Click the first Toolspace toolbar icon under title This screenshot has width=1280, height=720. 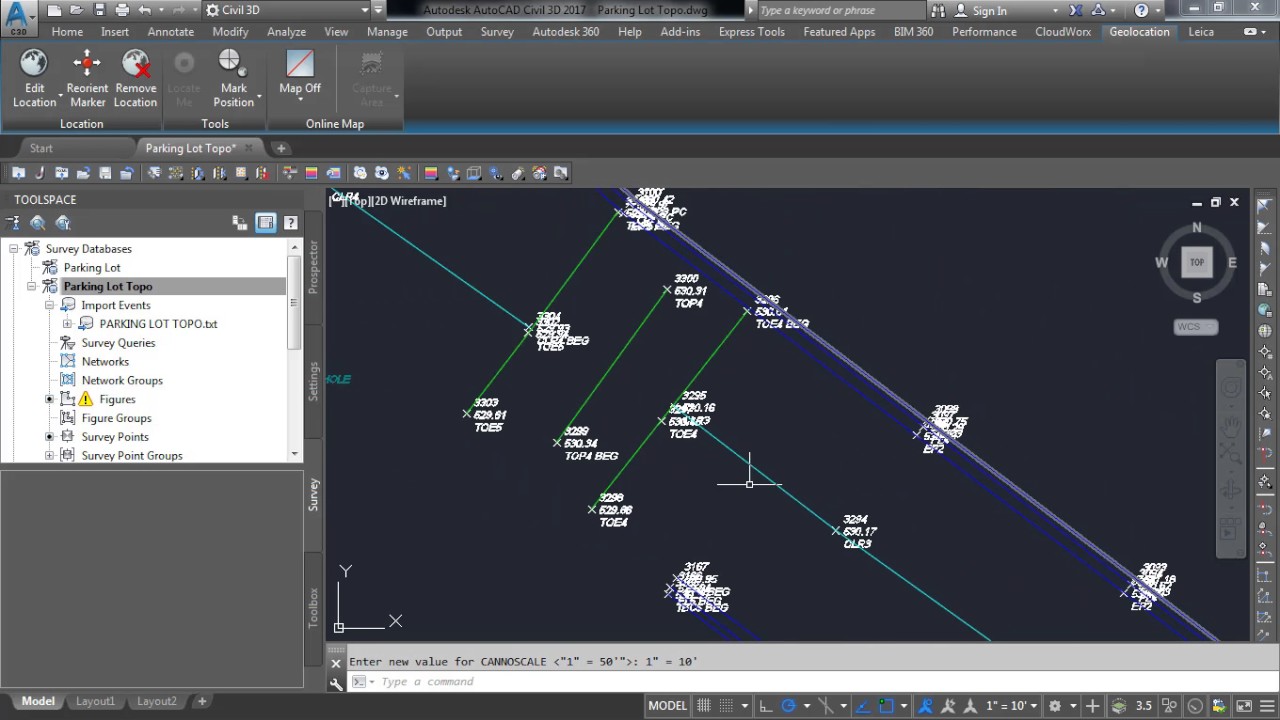click(14, 223)
